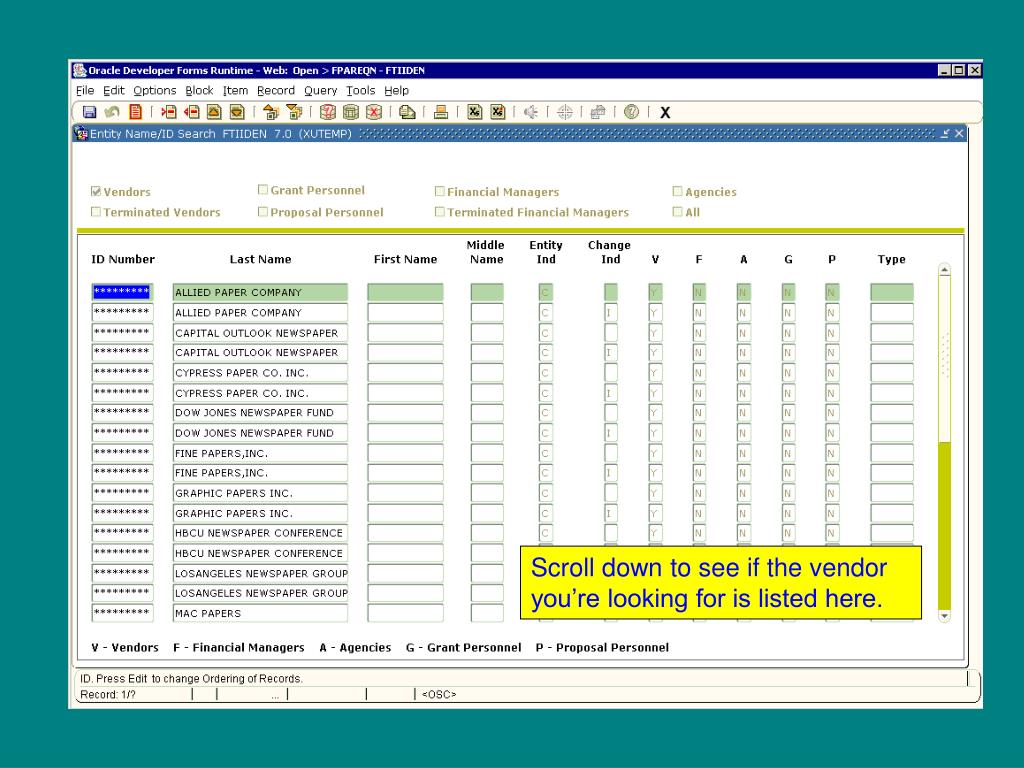Click the Xs icon with red mark
Image resolution: width=1024 pixels, height=768 pixels.
pyautogui.click(x=498, y=112)
